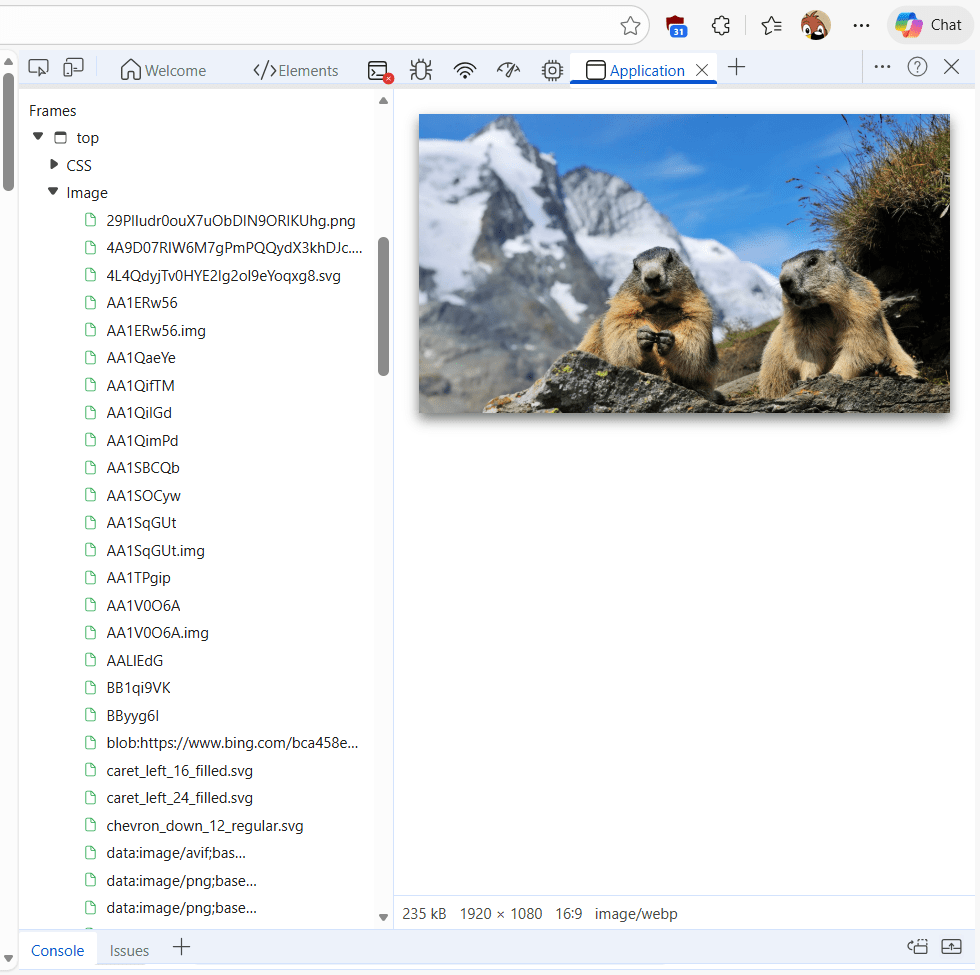
Task: Add a new DevTools tool tab
Action: 737,68
